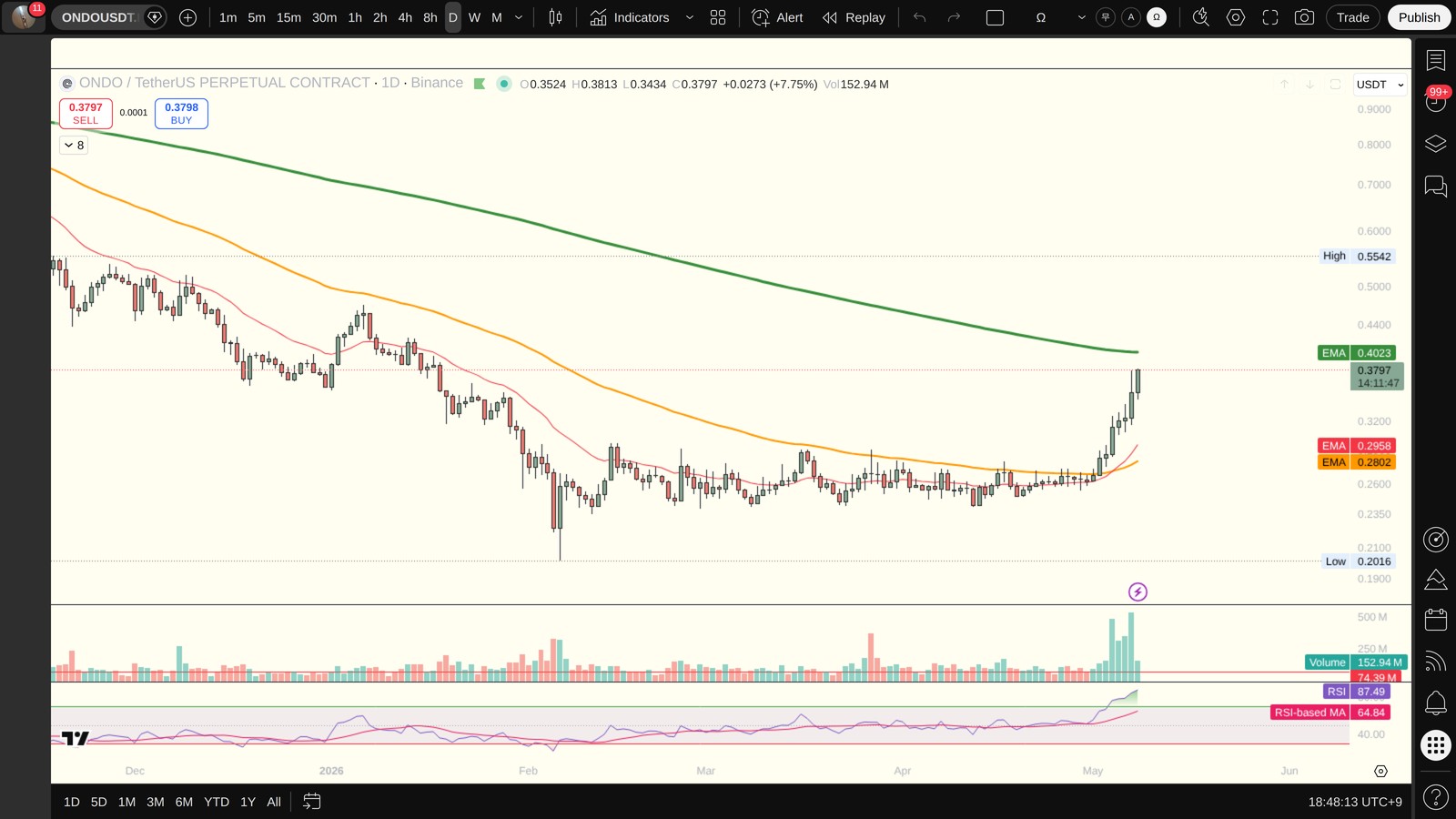This screenshot has width=1456, height=819.
Task: Open the USDT currency dropdown
Action: point(1380,85)
